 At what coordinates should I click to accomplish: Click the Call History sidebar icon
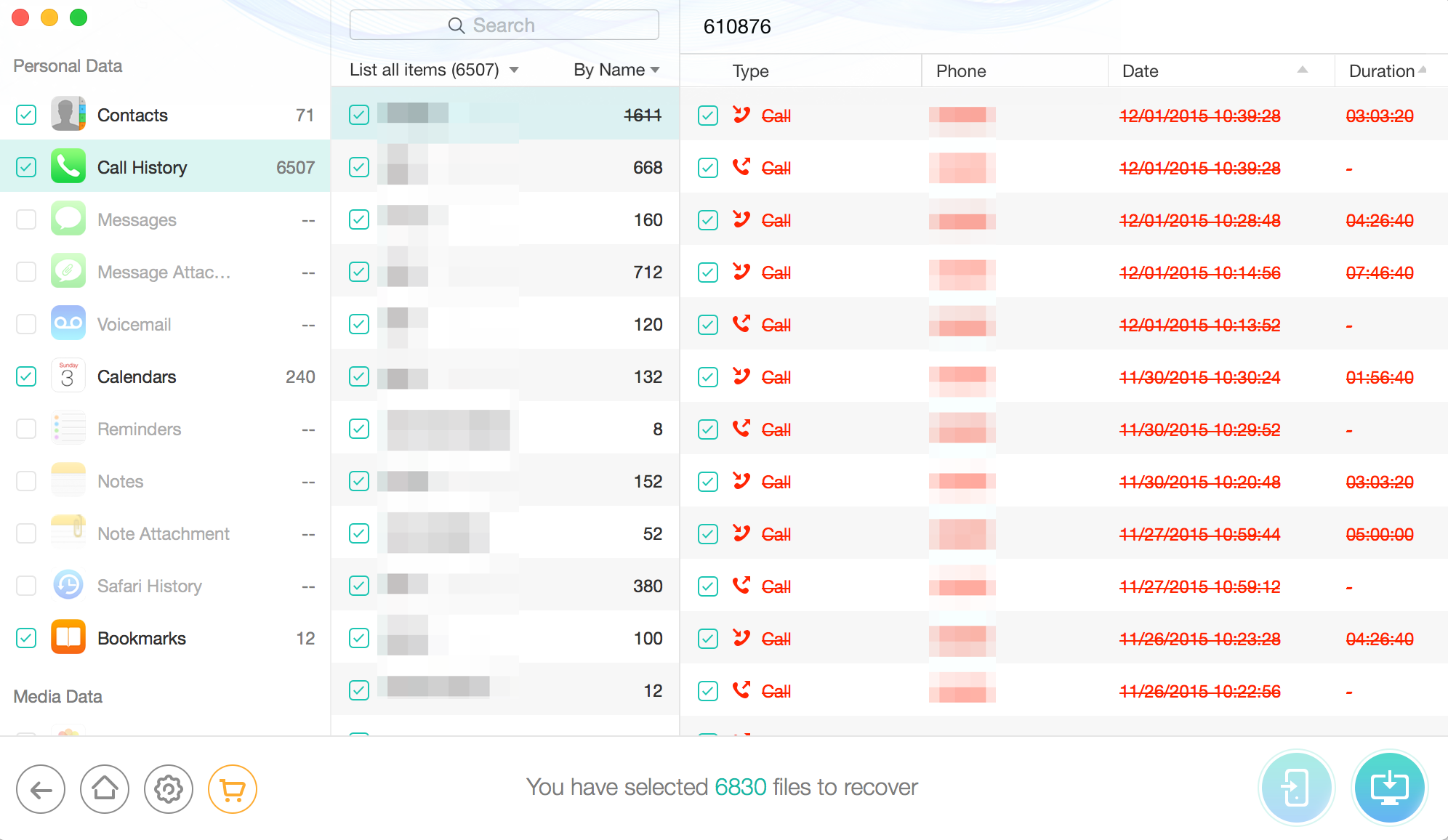click(67, 167)
